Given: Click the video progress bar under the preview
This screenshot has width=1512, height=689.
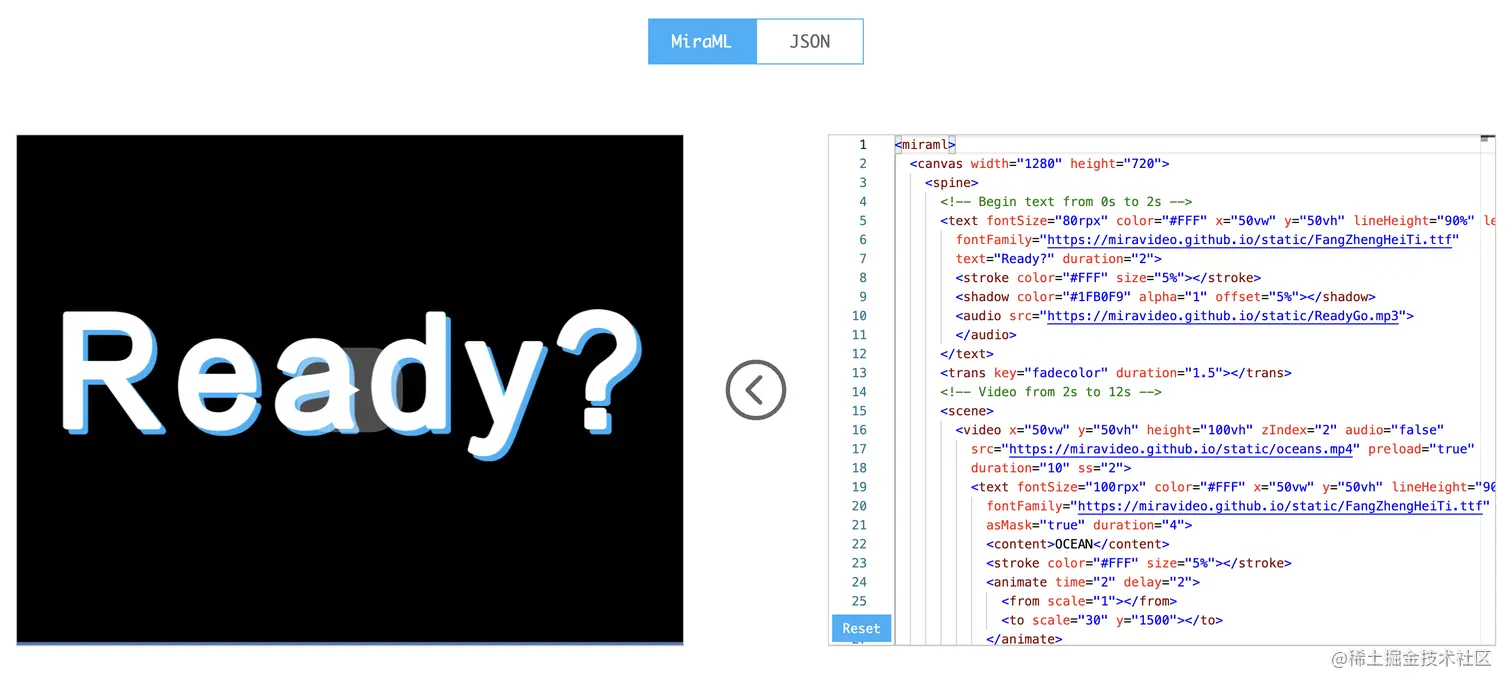Looking at the screenshot, I should pos(350,643).
